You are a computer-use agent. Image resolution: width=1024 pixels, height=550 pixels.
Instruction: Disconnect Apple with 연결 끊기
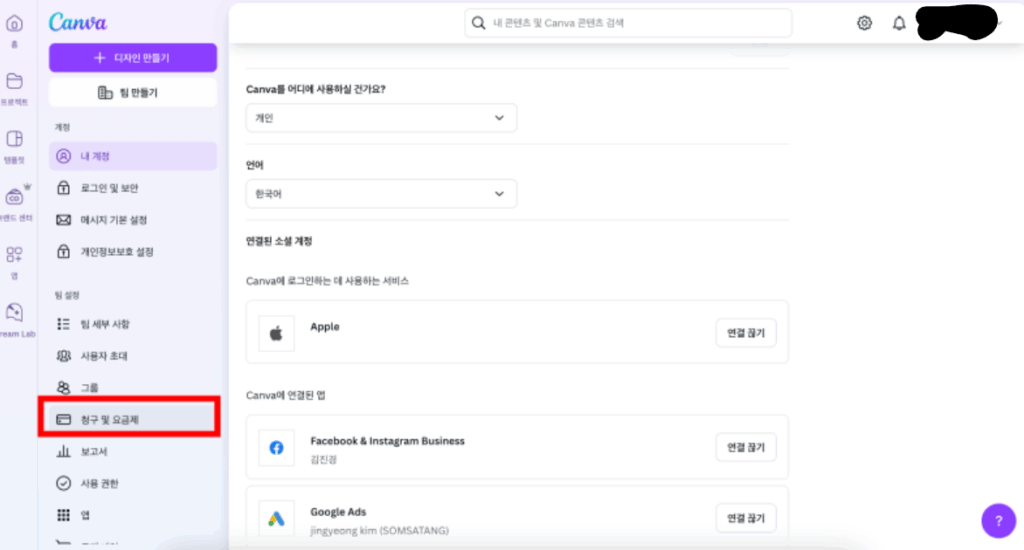pos(746,333)
